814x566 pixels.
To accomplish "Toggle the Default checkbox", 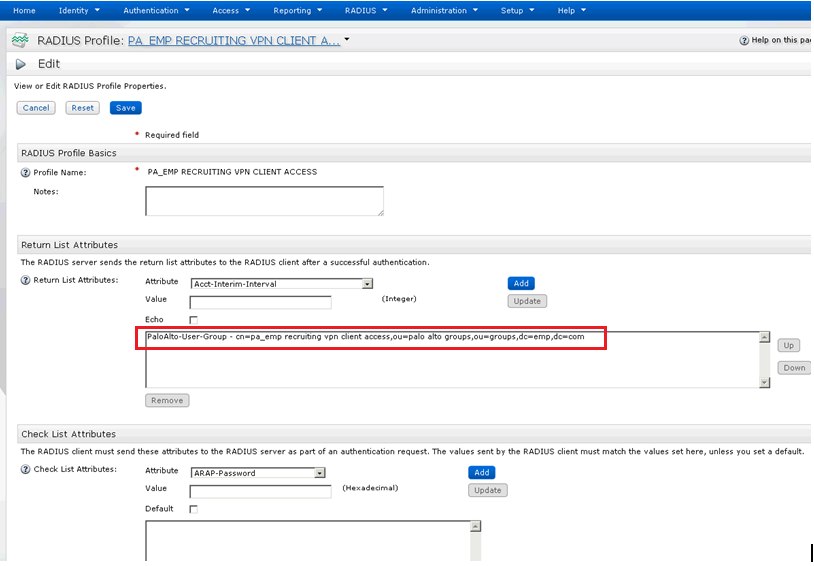I will 193,509.
